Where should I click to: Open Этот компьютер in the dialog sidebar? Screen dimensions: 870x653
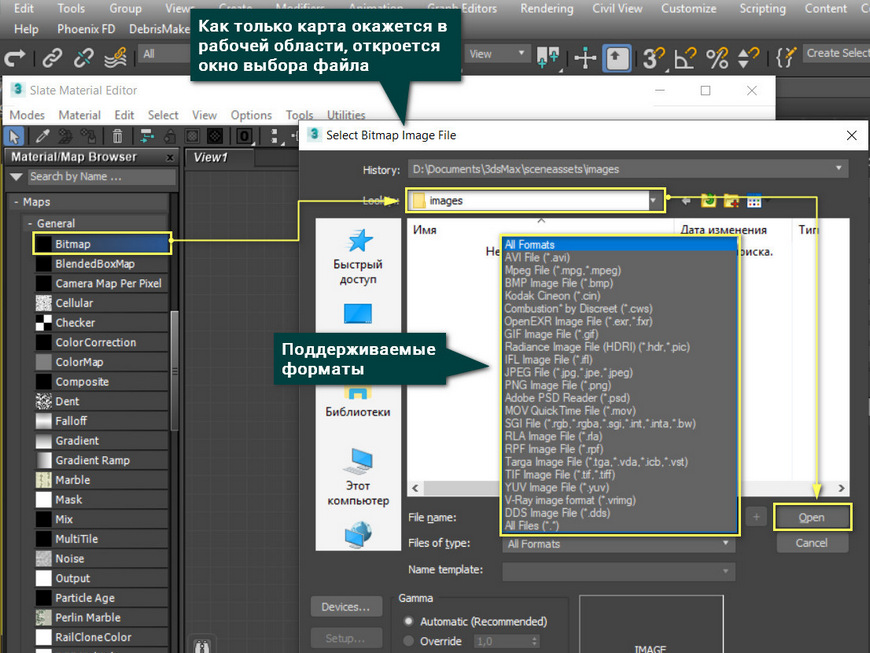pyautogui.click(x=358, y=477)
